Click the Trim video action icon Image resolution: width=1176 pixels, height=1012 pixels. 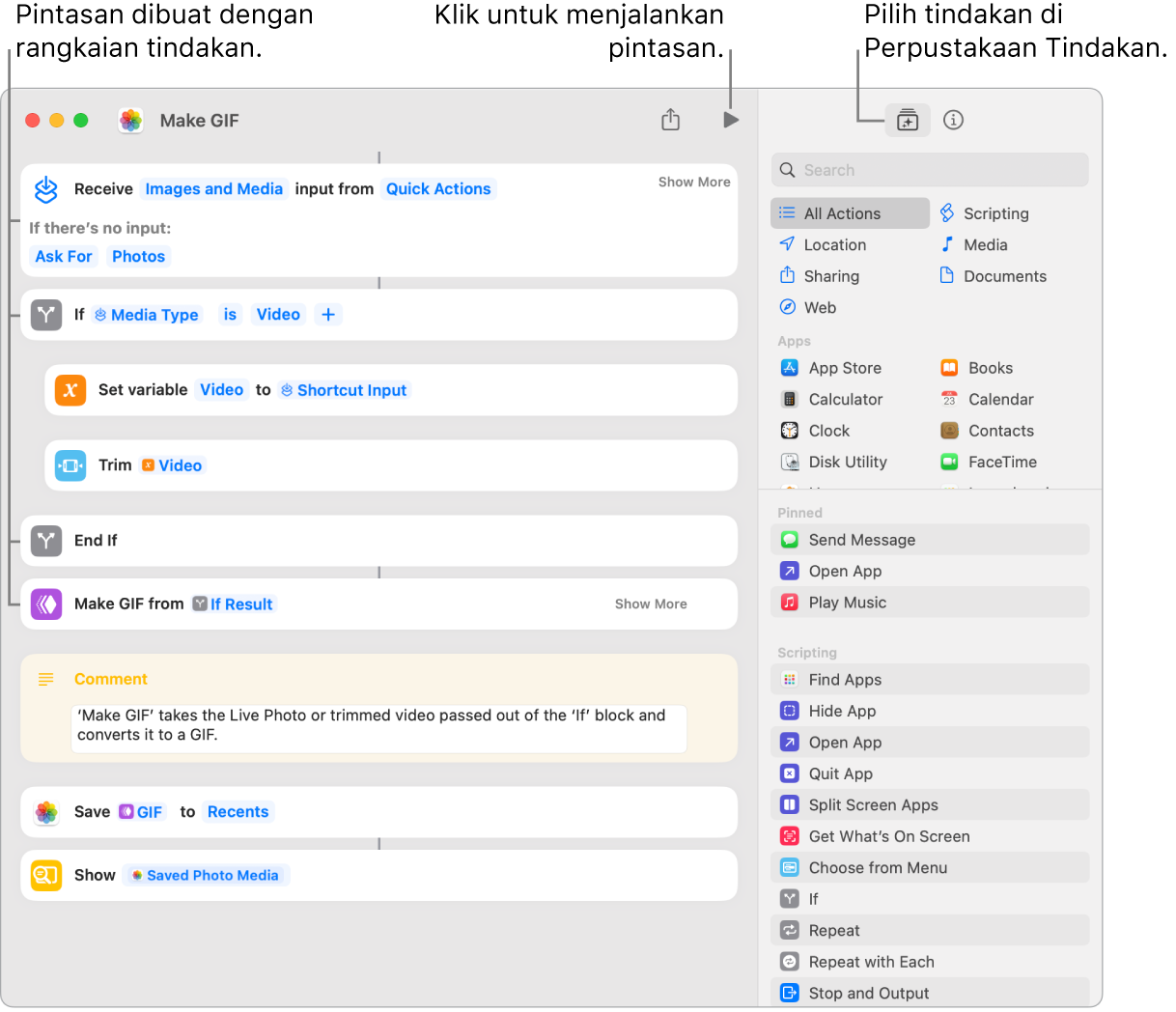(70, 465)
